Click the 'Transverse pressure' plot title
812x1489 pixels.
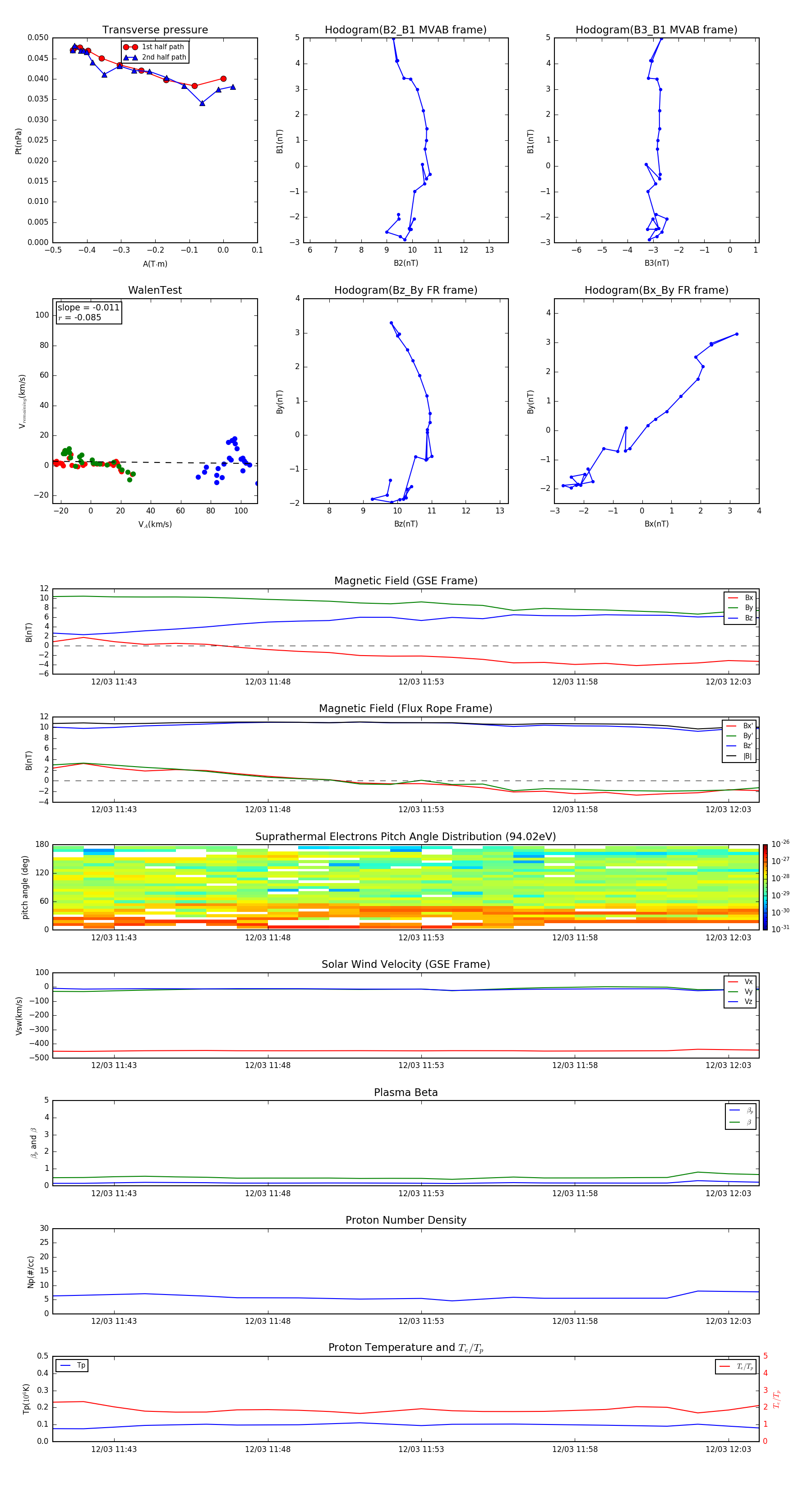tap(155, 29)
